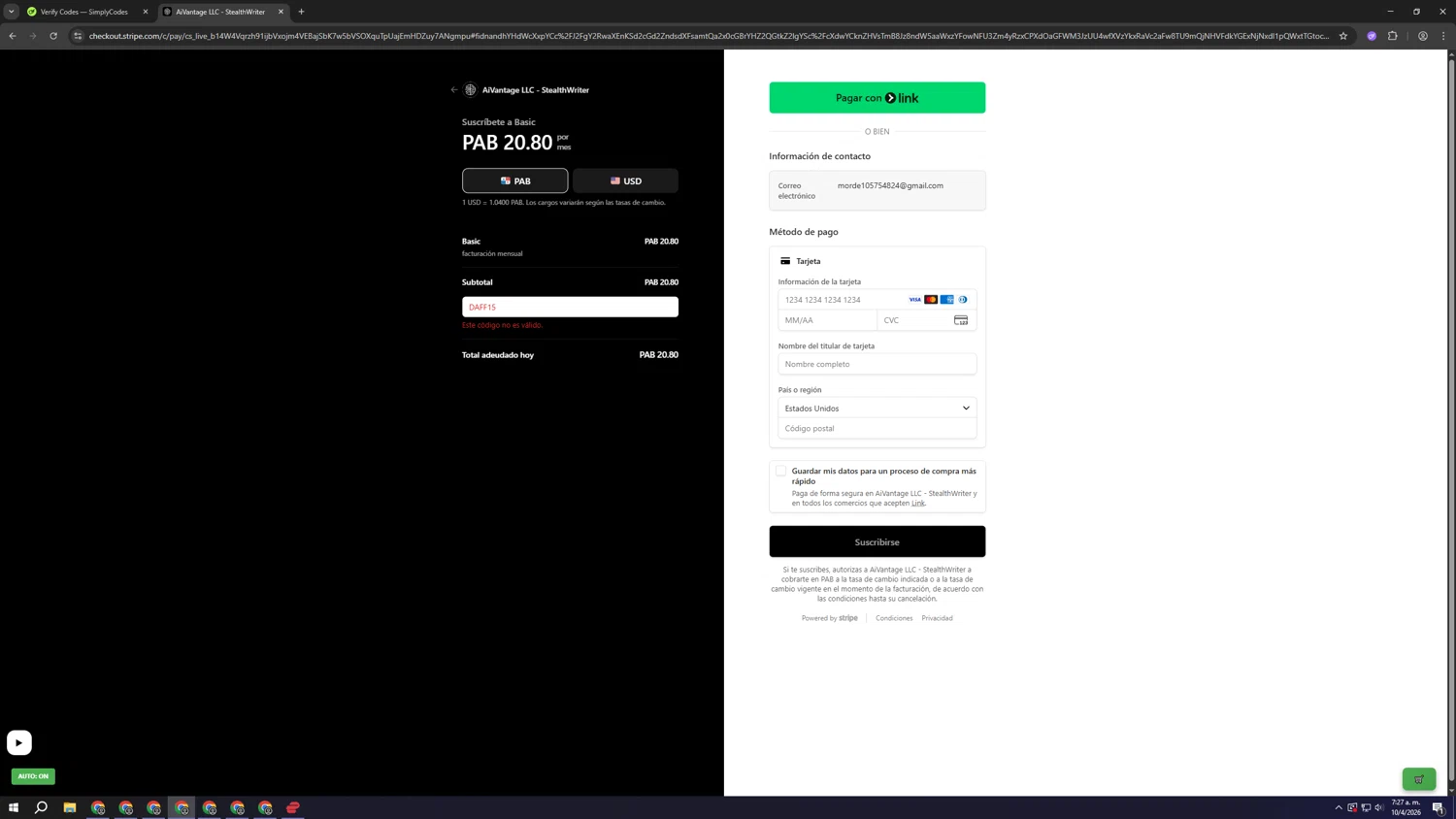Screen dimensions: 1456x819
Task: Click the Diners Club brand icon
Action: tap(963, 300)
